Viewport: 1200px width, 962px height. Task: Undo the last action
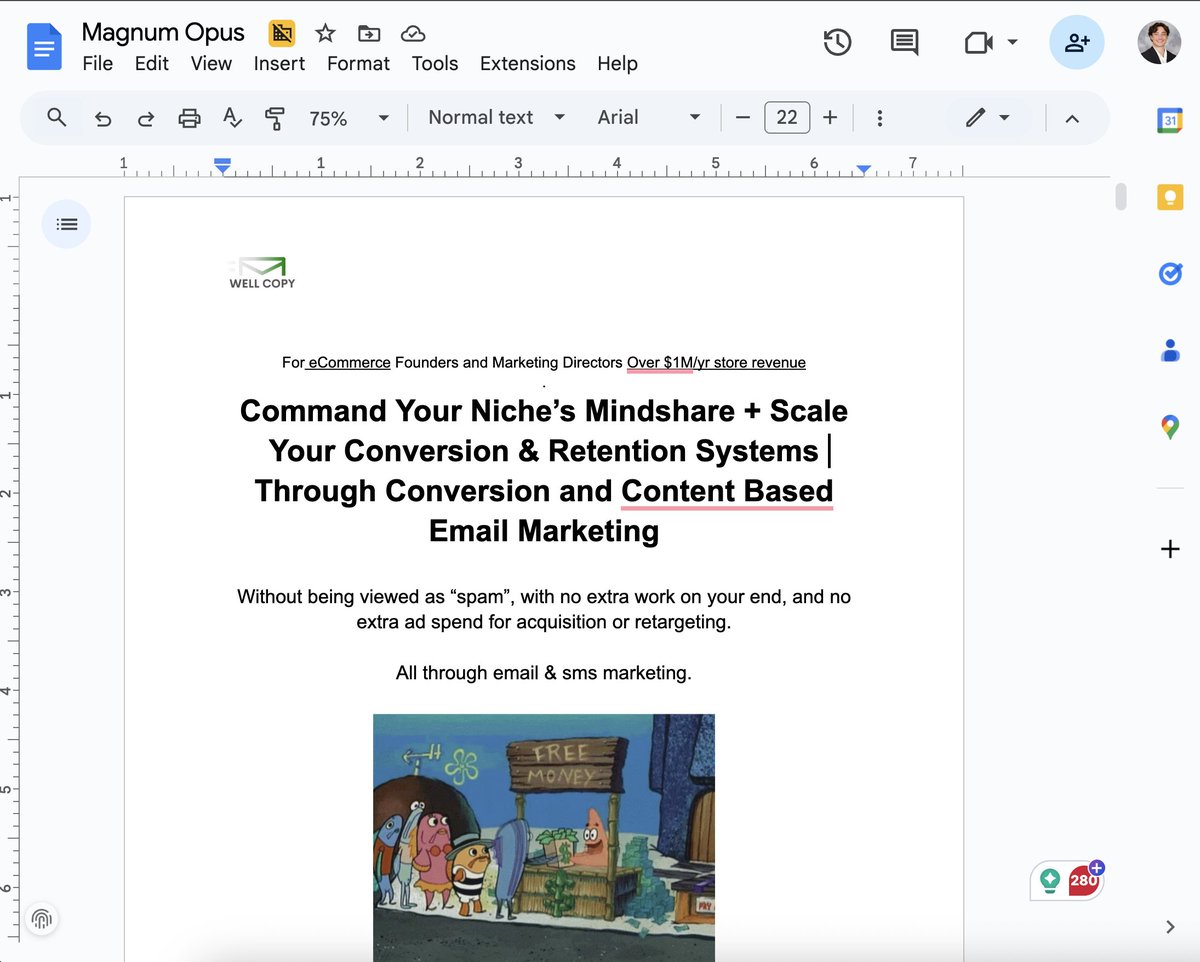tap(103, 118)
